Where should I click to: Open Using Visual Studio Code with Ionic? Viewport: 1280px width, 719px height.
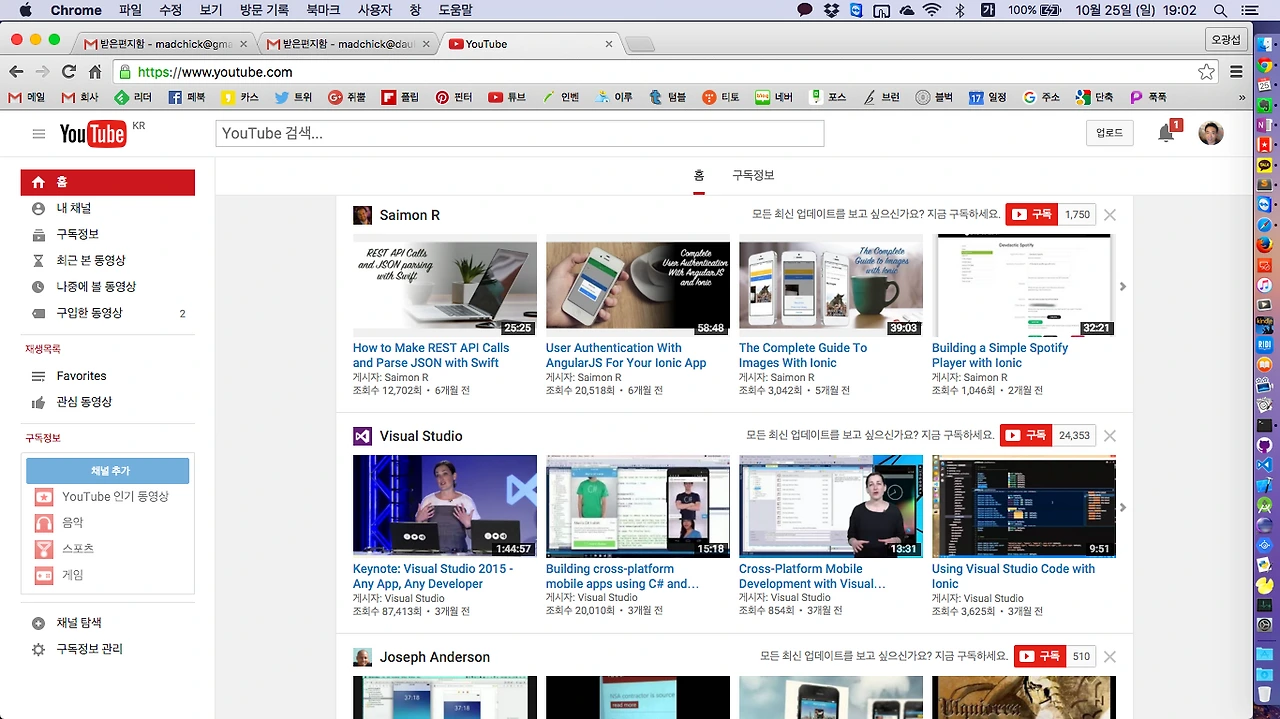coord(1013,576)
